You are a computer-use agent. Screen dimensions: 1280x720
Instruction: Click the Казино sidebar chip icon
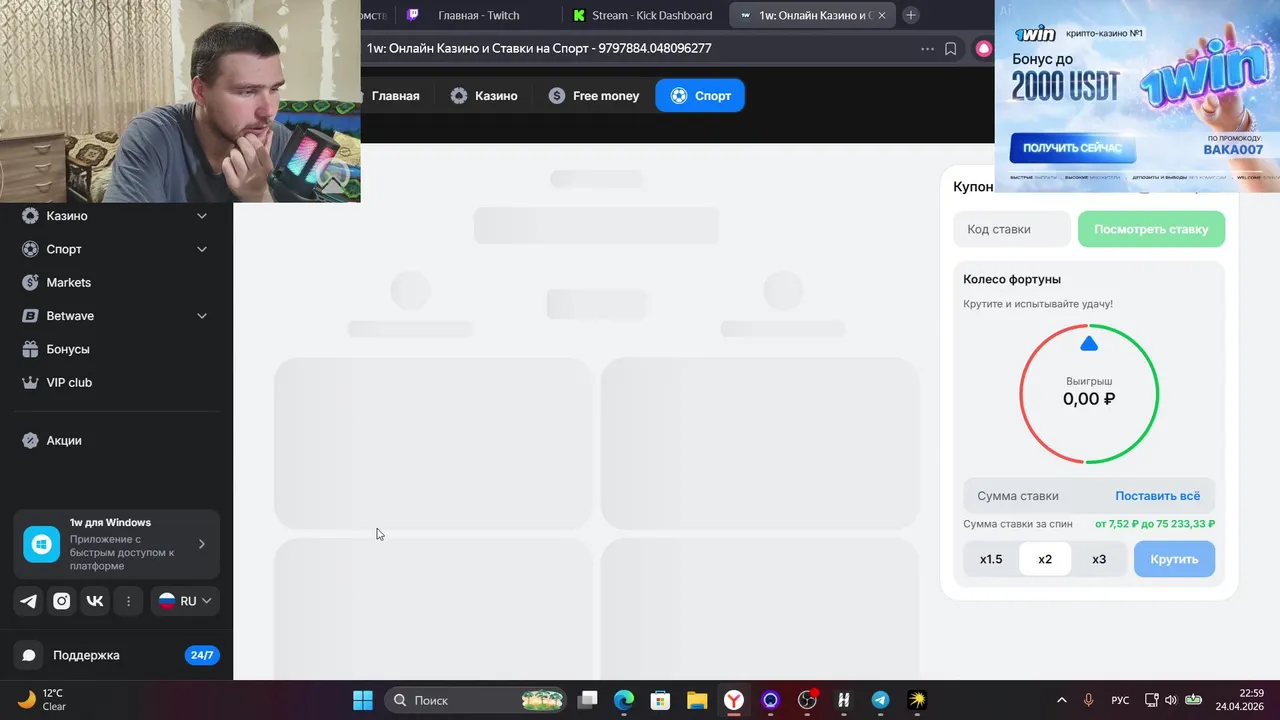(30, 216)
